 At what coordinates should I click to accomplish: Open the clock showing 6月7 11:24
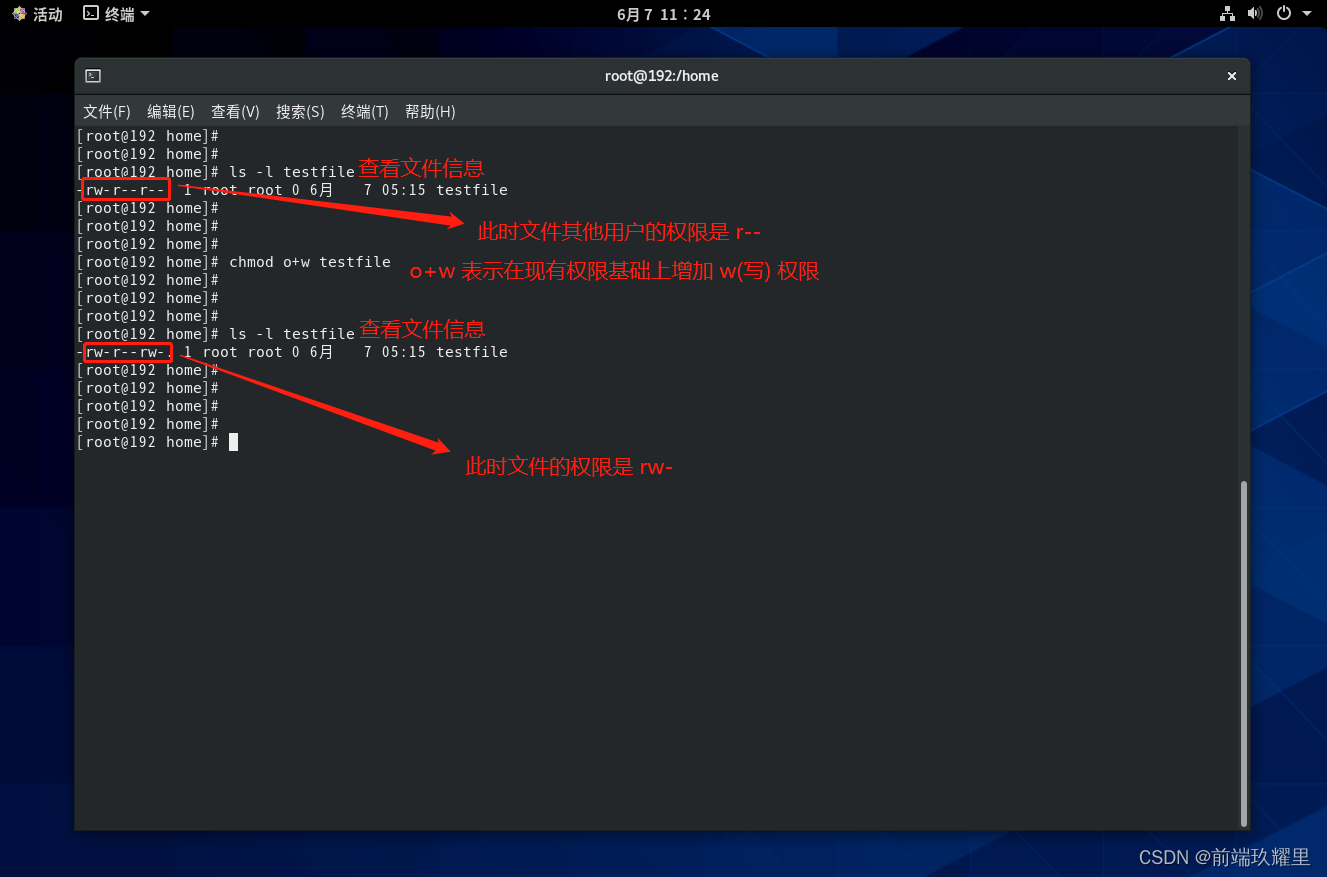point(664,14)
